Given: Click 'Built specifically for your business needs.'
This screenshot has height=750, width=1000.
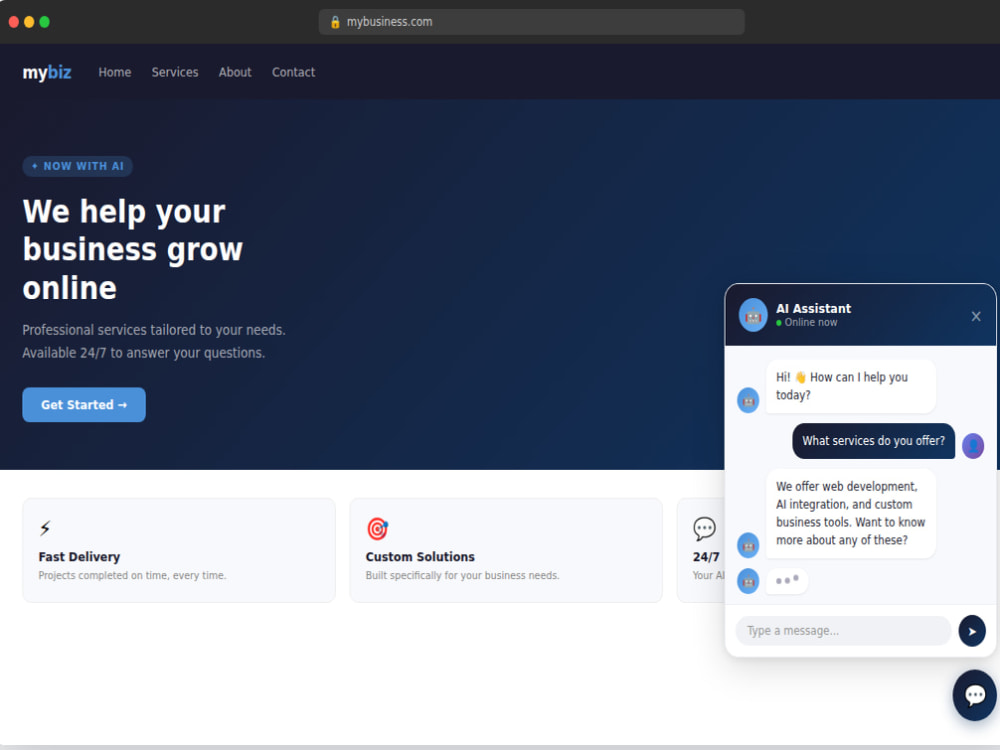Looking at the screenshot, I should [462, 575].
